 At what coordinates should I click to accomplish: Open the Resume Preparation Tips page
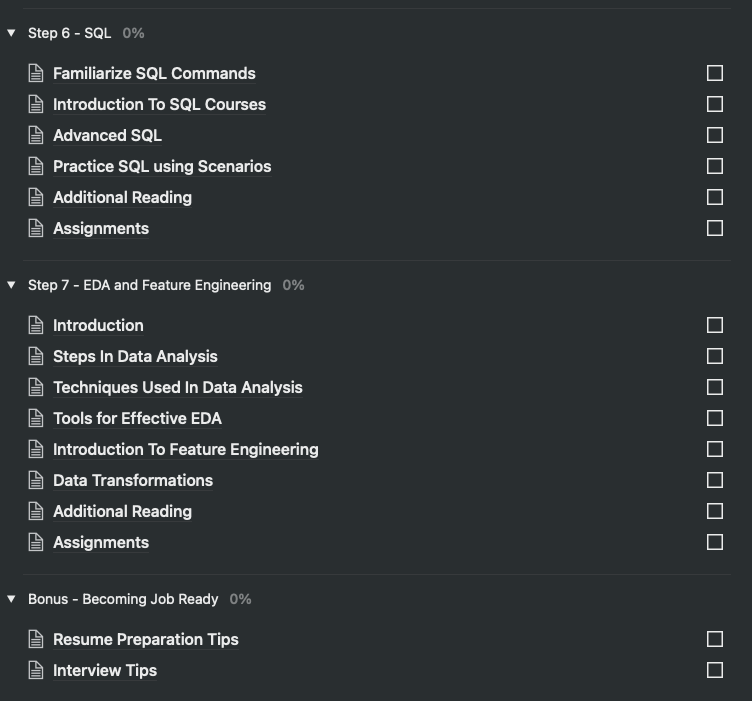[146, 639]
